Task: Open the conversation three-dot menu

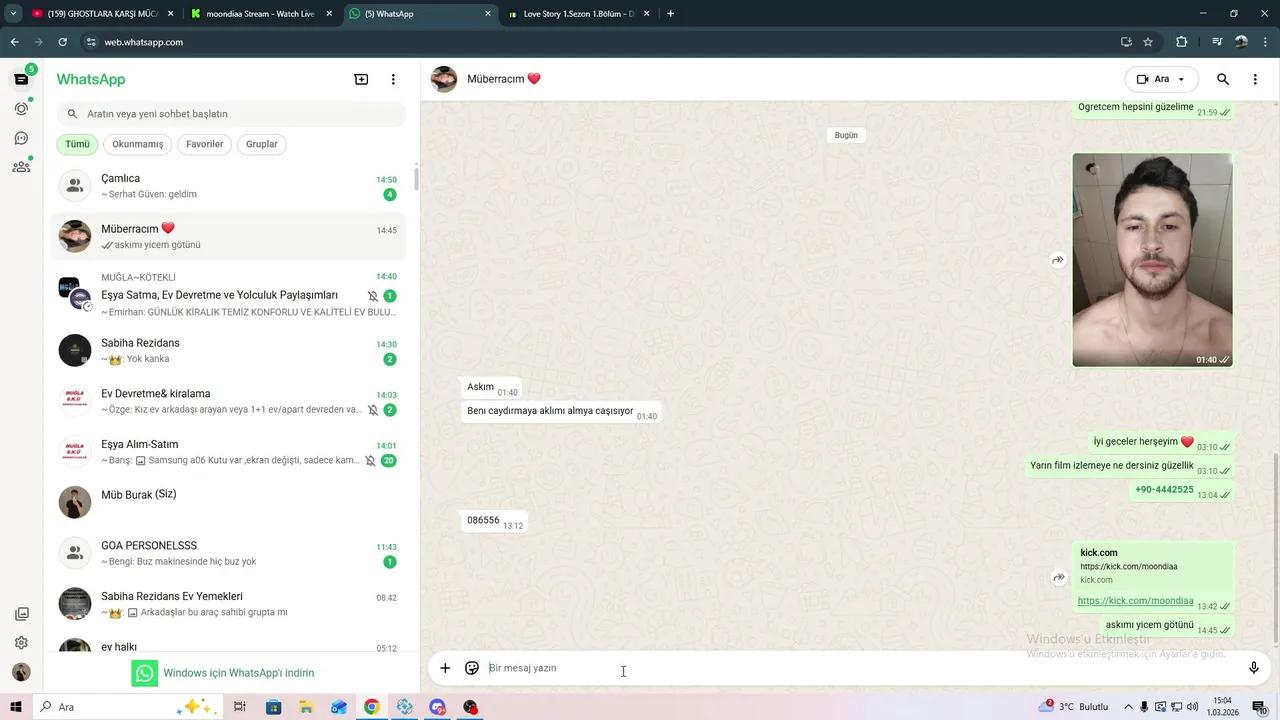Action: click(x=1255, y=79)
